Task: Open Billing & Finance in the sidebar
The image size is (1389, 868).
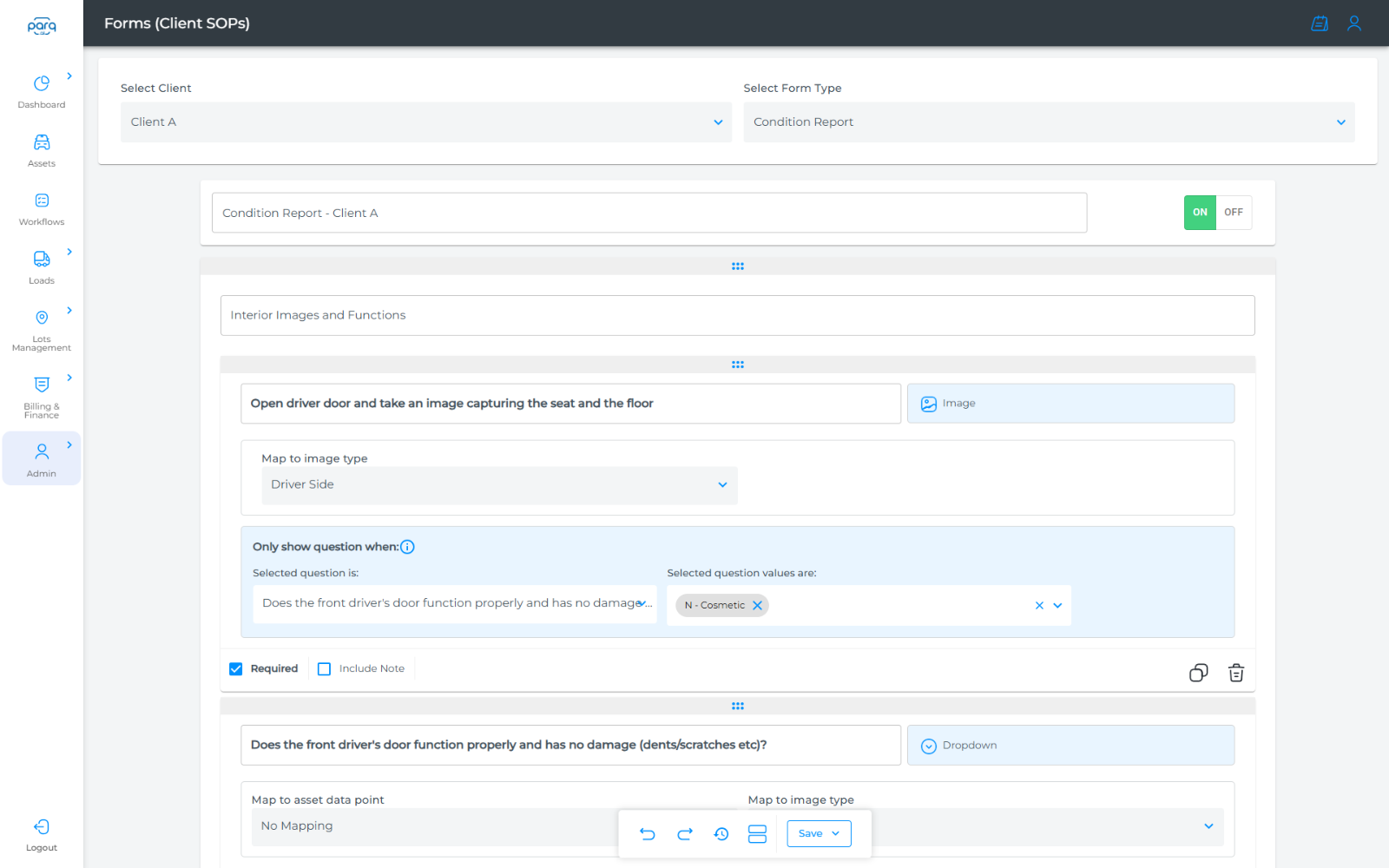Action: (x=42, y=398)
